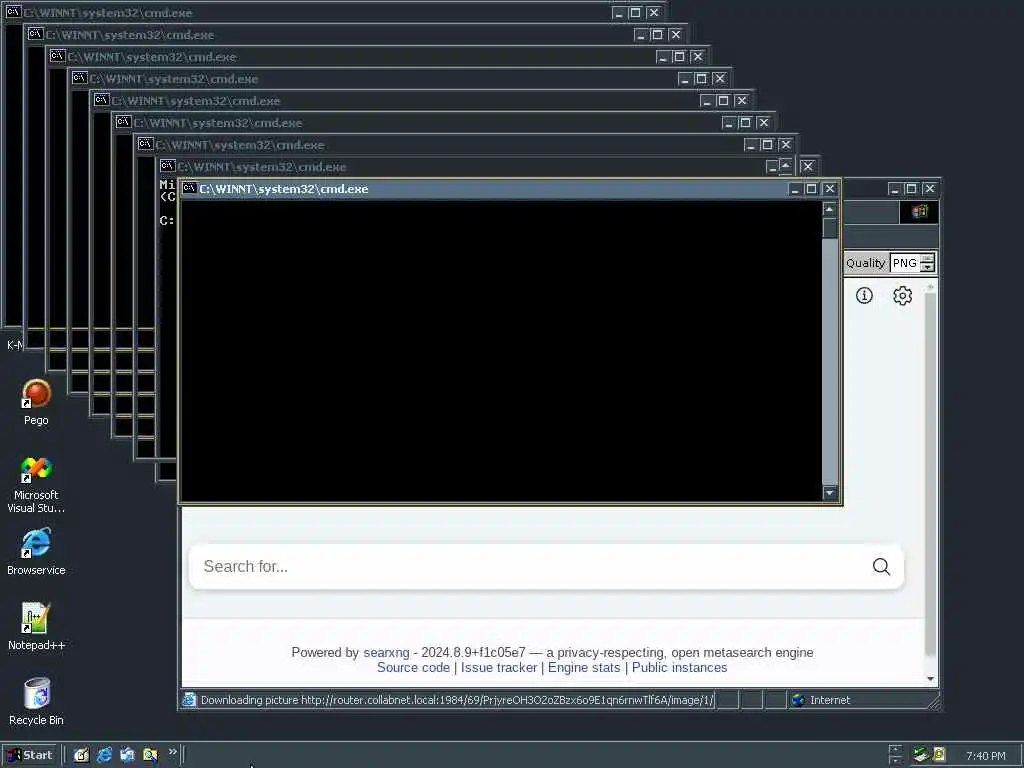1024x768 pixels.
Task: Maximize the Browservice browser window
Action: (912, 189)
